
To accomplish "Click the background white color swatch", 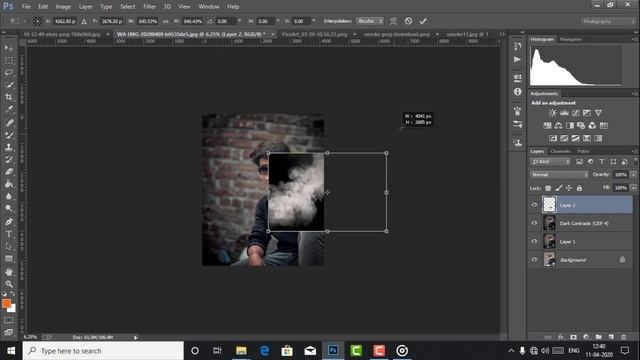I will (13, 309).
